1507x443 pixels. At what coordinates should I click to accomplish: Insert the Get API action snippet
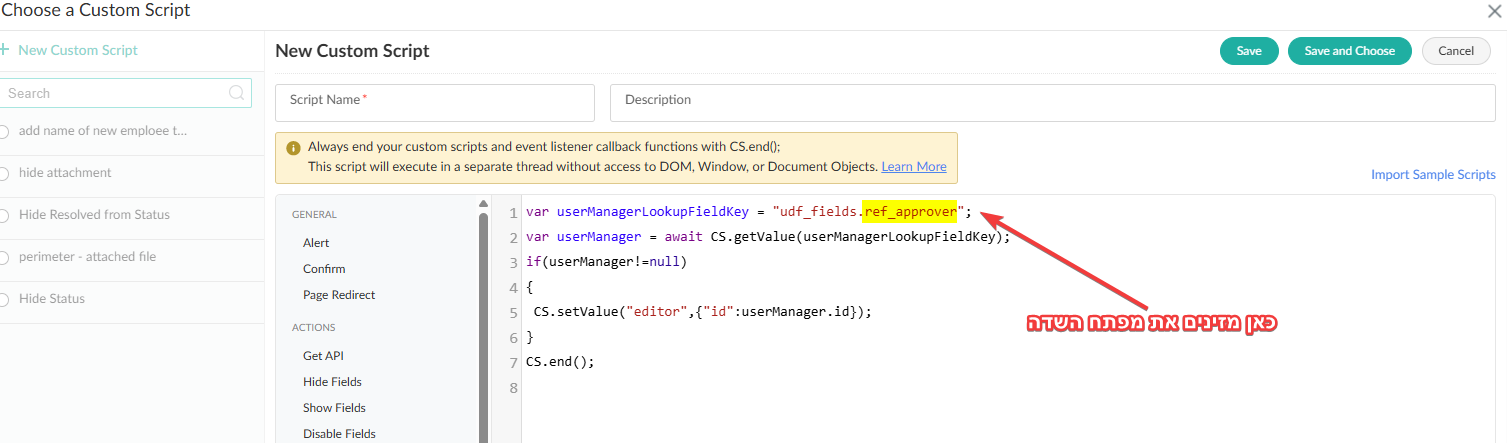(323, 356)
